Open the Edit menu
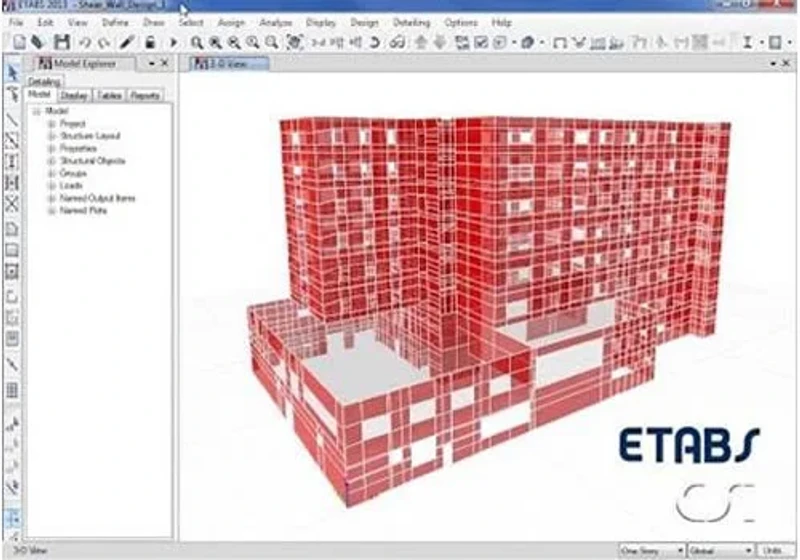Image resolution: width=800 pixels, height=560 pixels. click(x=45, y=22)
